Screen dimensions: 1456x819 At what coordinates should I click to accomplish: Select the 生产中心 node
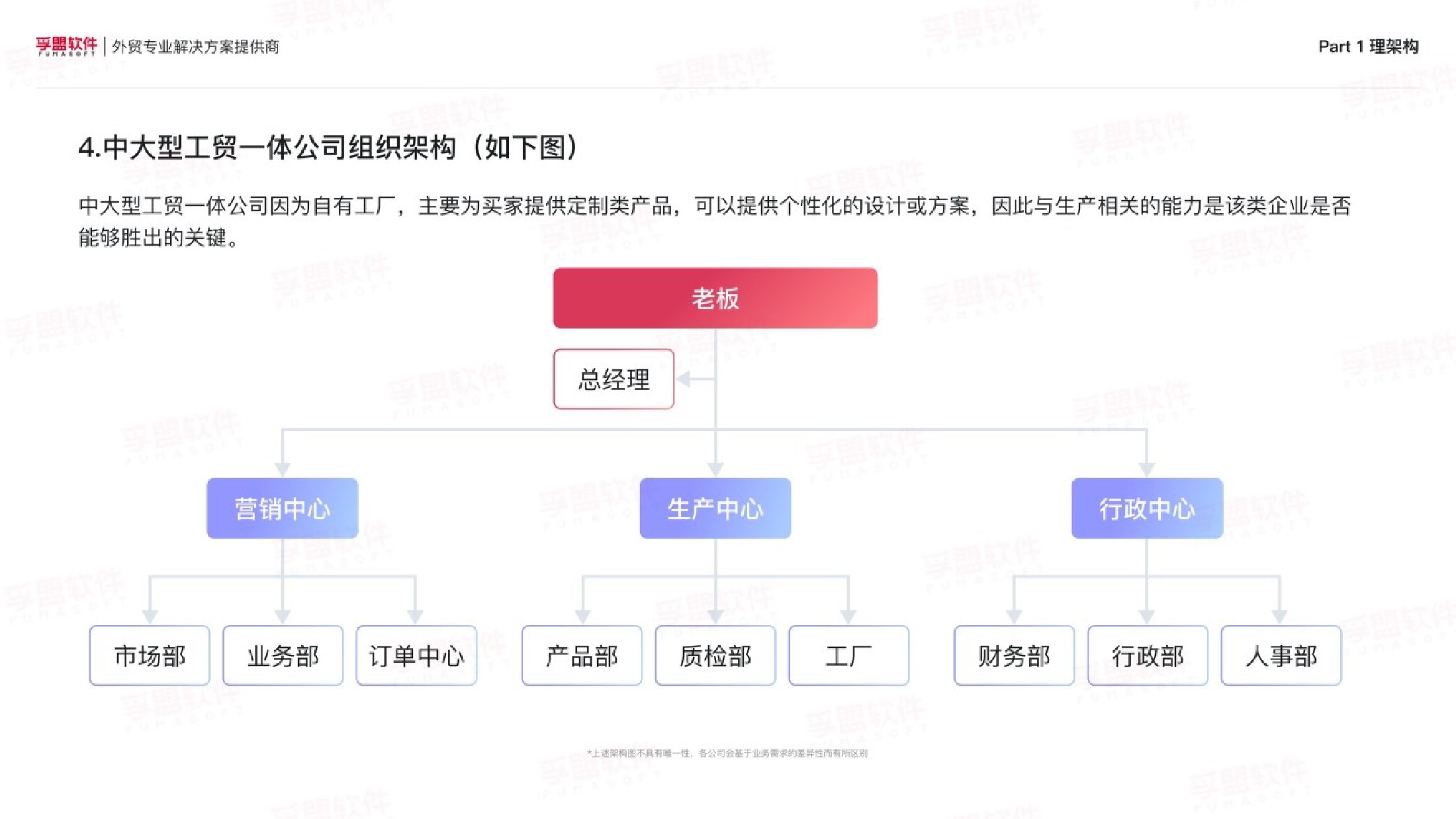(x=715, y=508)
